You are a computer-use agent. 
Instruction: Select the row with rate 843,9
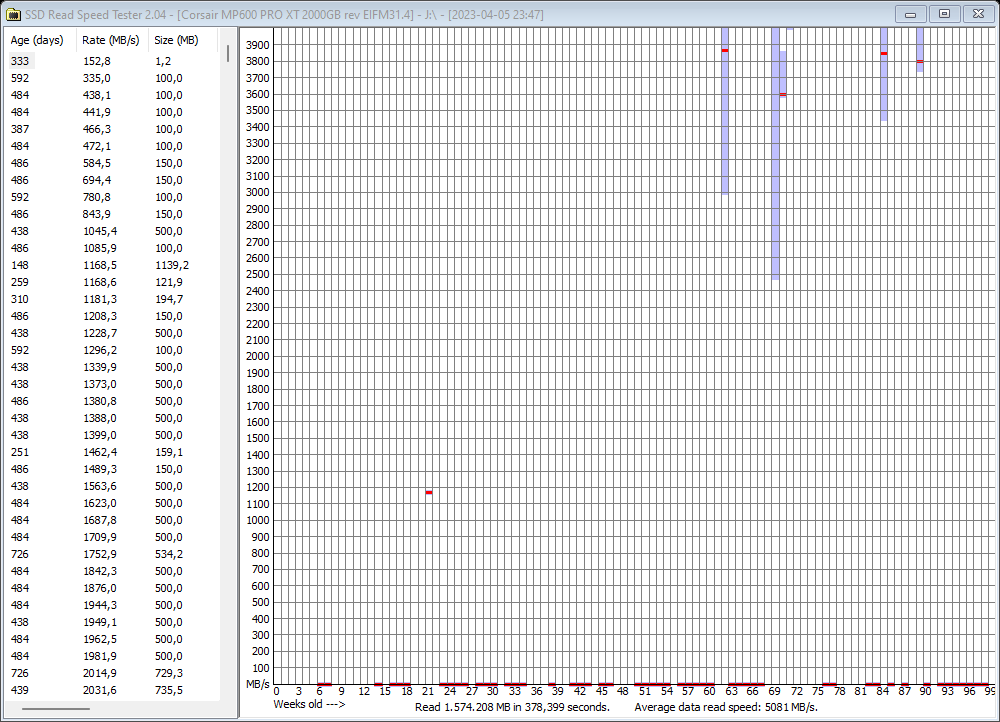point(112,214)
